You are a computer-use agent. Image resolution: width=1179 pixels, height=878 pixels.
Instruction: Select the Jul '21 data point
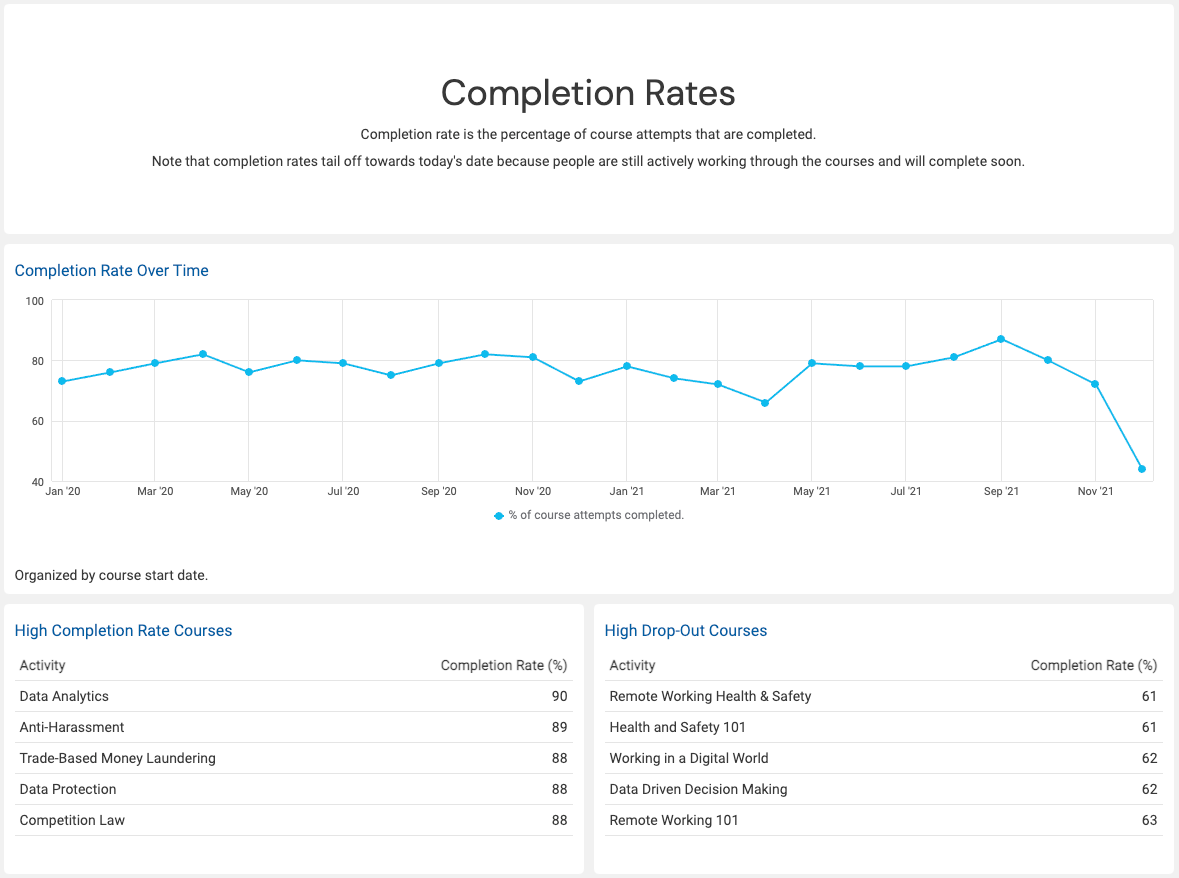pyautogui.click(x=906, y=366)
